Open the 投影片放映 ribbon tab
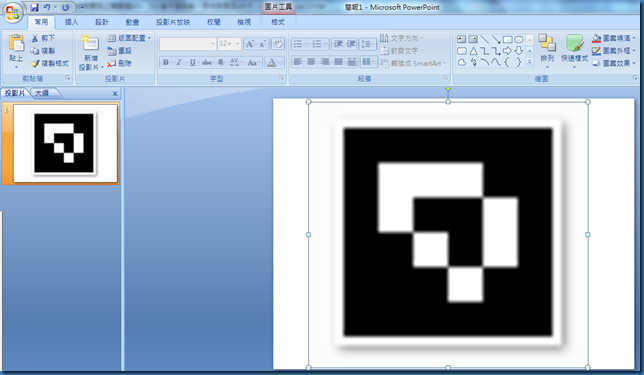644x375 pixels. coord(173,22)
